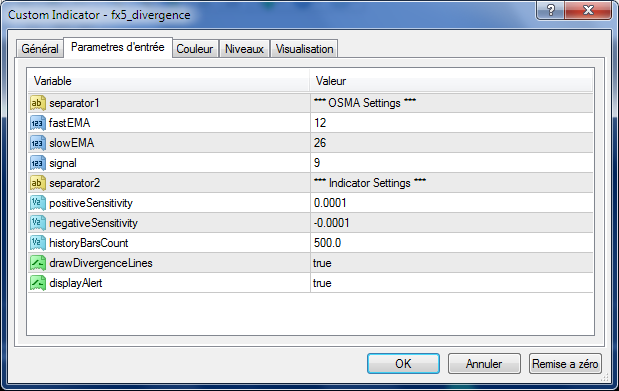Select the negativeSensitivity variable name
The width and height of the screenshot is (619, 391).
coord(93,223)
